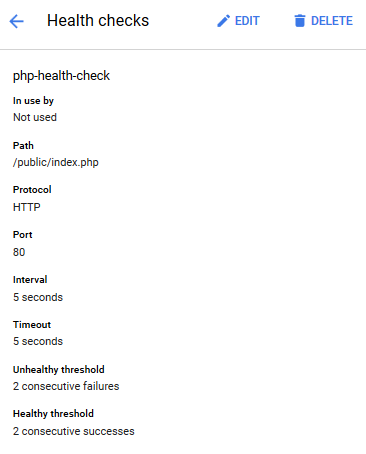
Task: Click the pencil edit icon
Action: (223, 21)
